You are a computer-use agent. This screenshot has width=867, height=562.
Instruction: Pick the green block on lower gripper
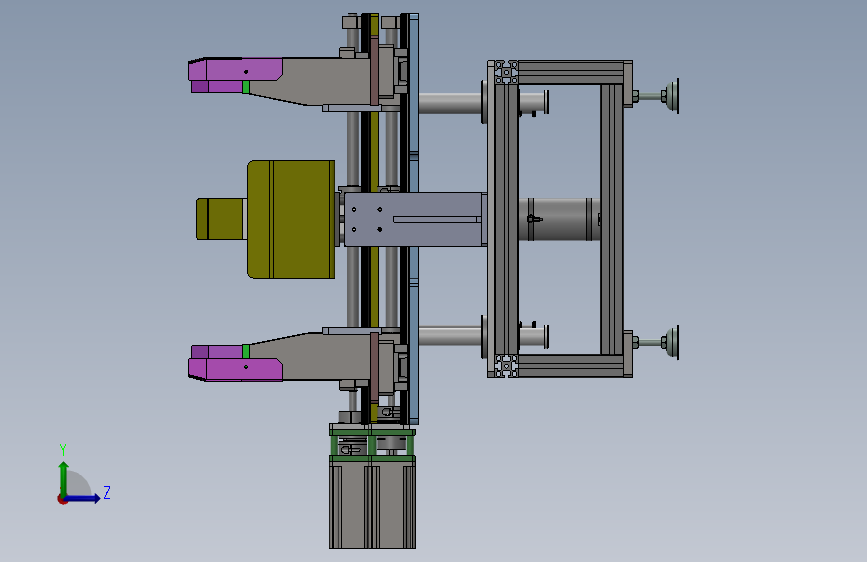(246, 351)
